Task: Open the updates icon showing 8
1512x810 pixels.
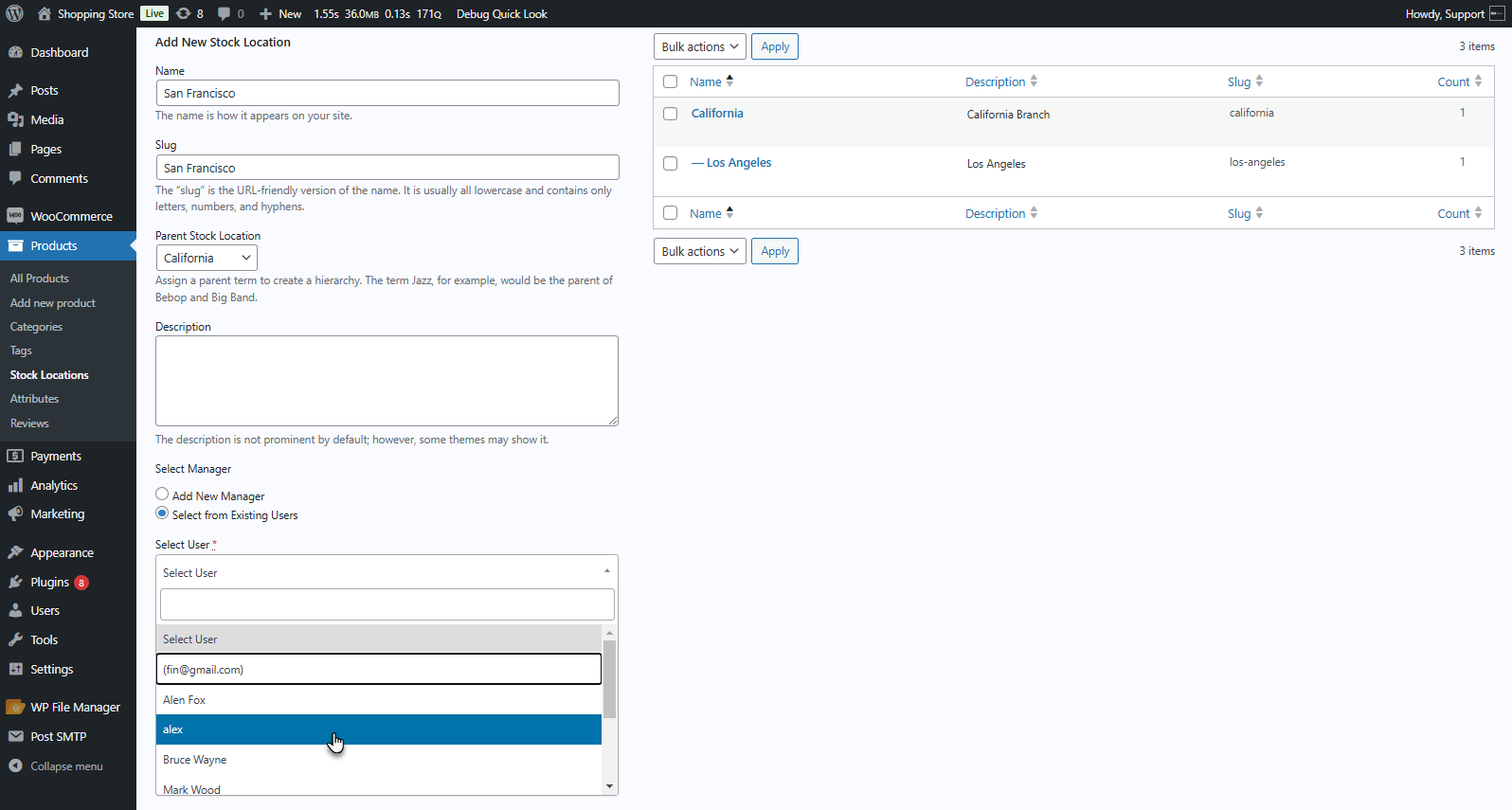Action: coord(184,13)
